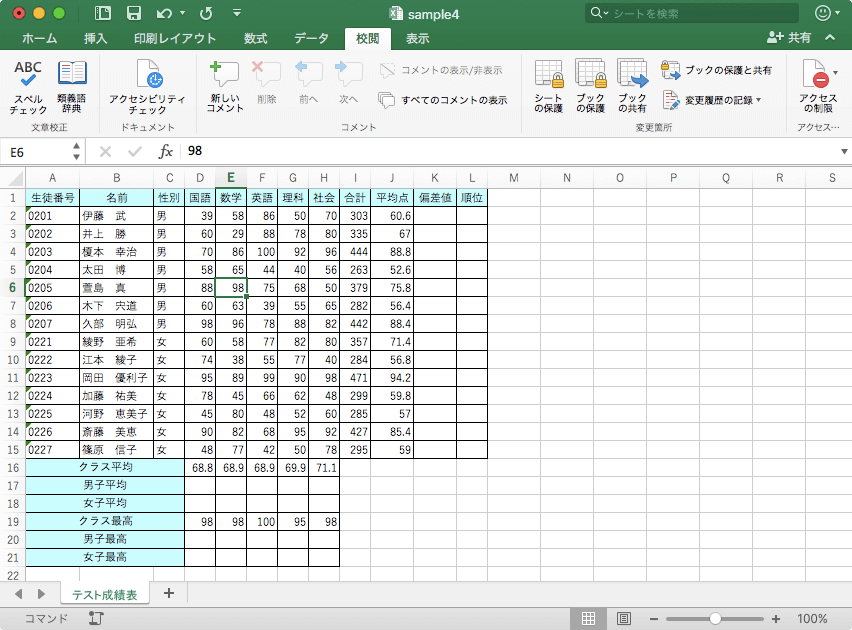Image resolution: width=852 pixels, height=630 pixels.
Task: Select the 女子最高 cell
Action: pos(105,557)
